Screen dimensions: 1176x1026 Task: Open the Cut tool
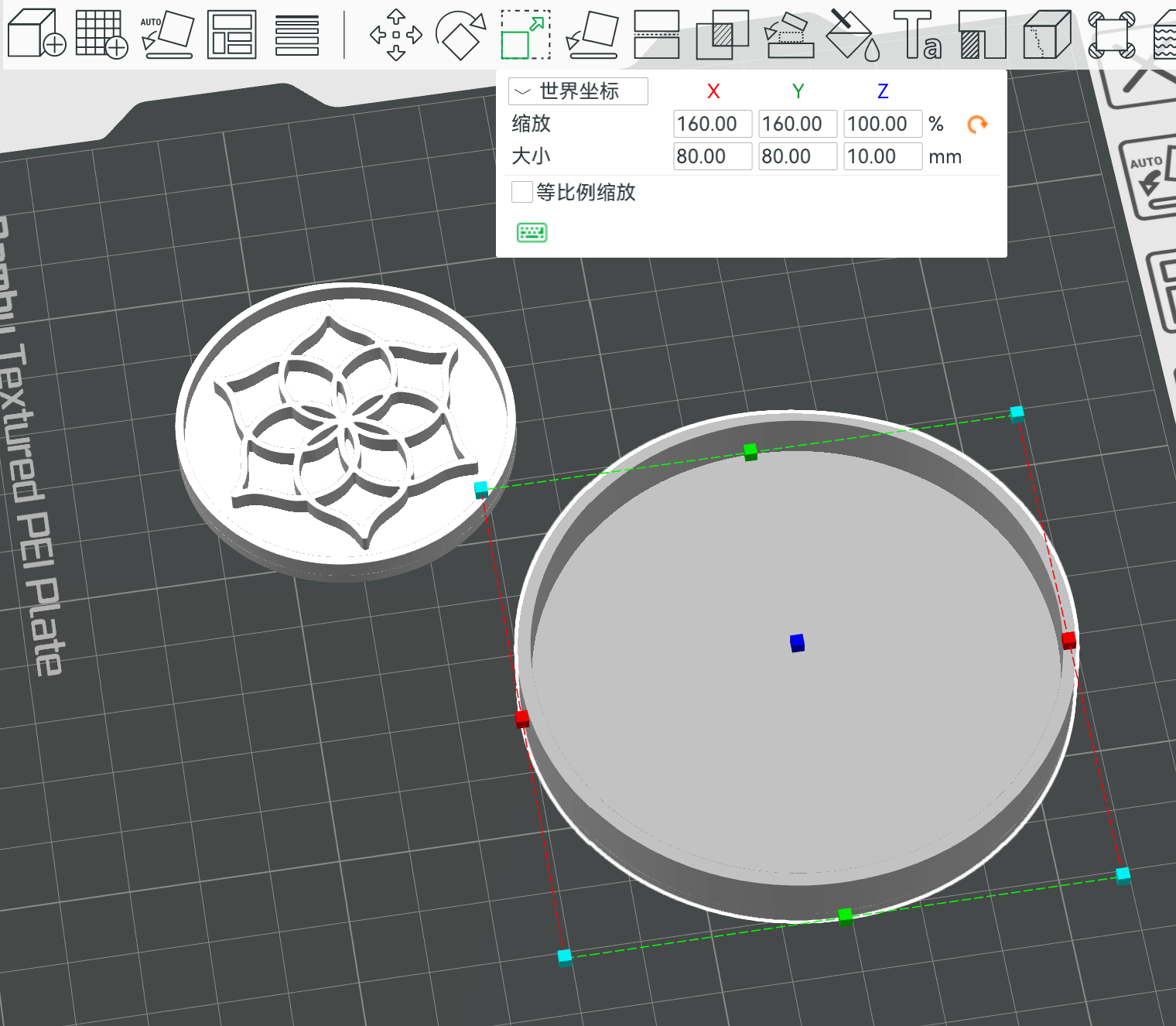point(657,34)
